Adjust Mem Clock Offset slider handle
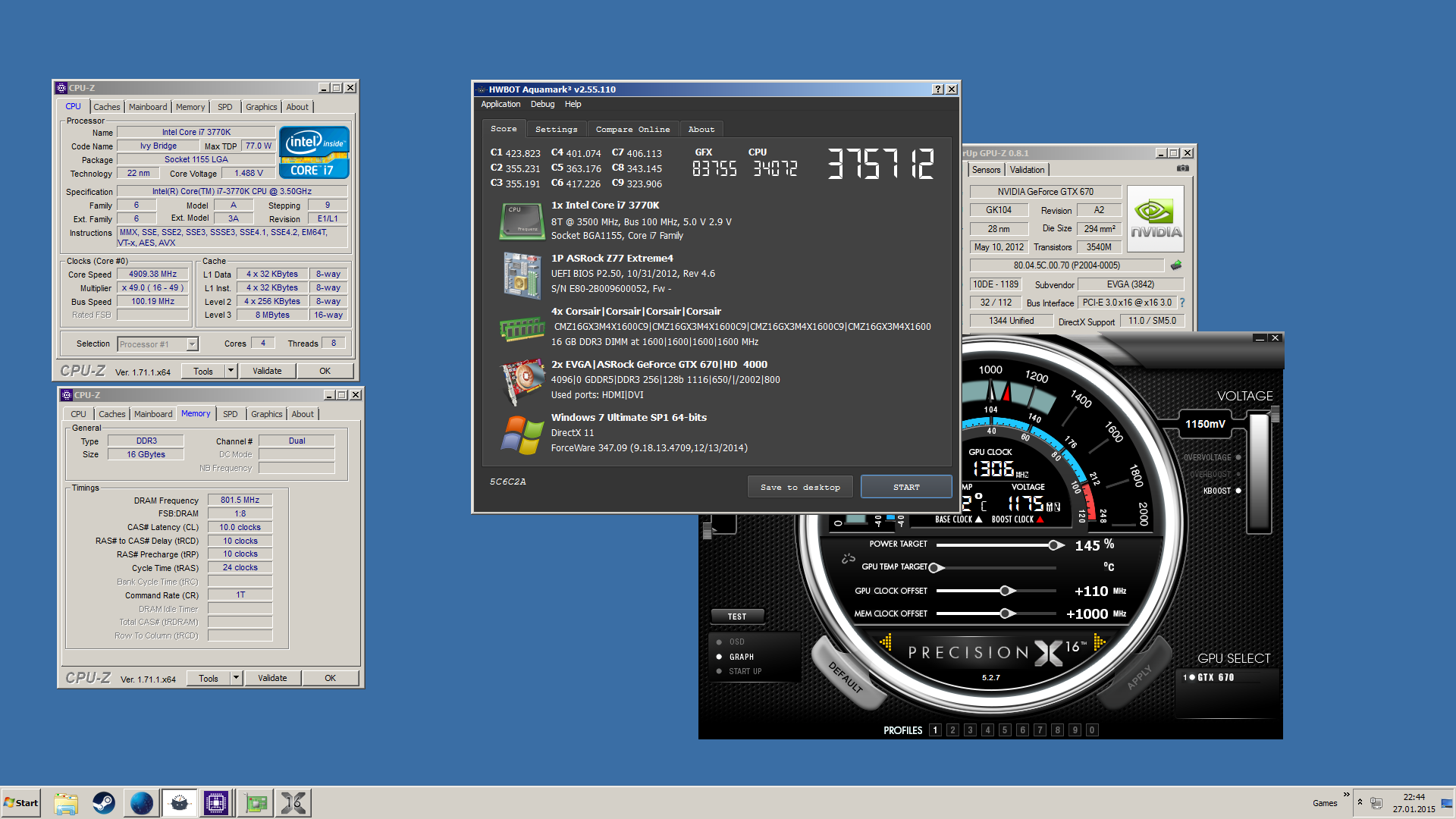The width and height of the screenshot is (1456, 819). coord(1006,613)
